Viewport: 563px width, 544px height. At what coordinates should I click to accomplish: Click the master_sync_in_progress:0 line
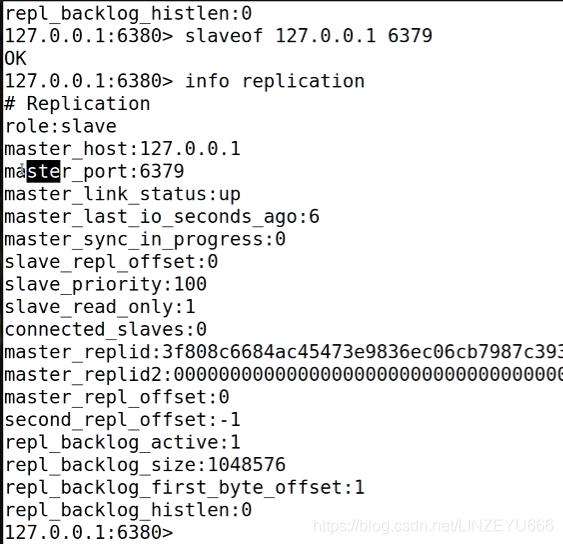coord(145,240)
